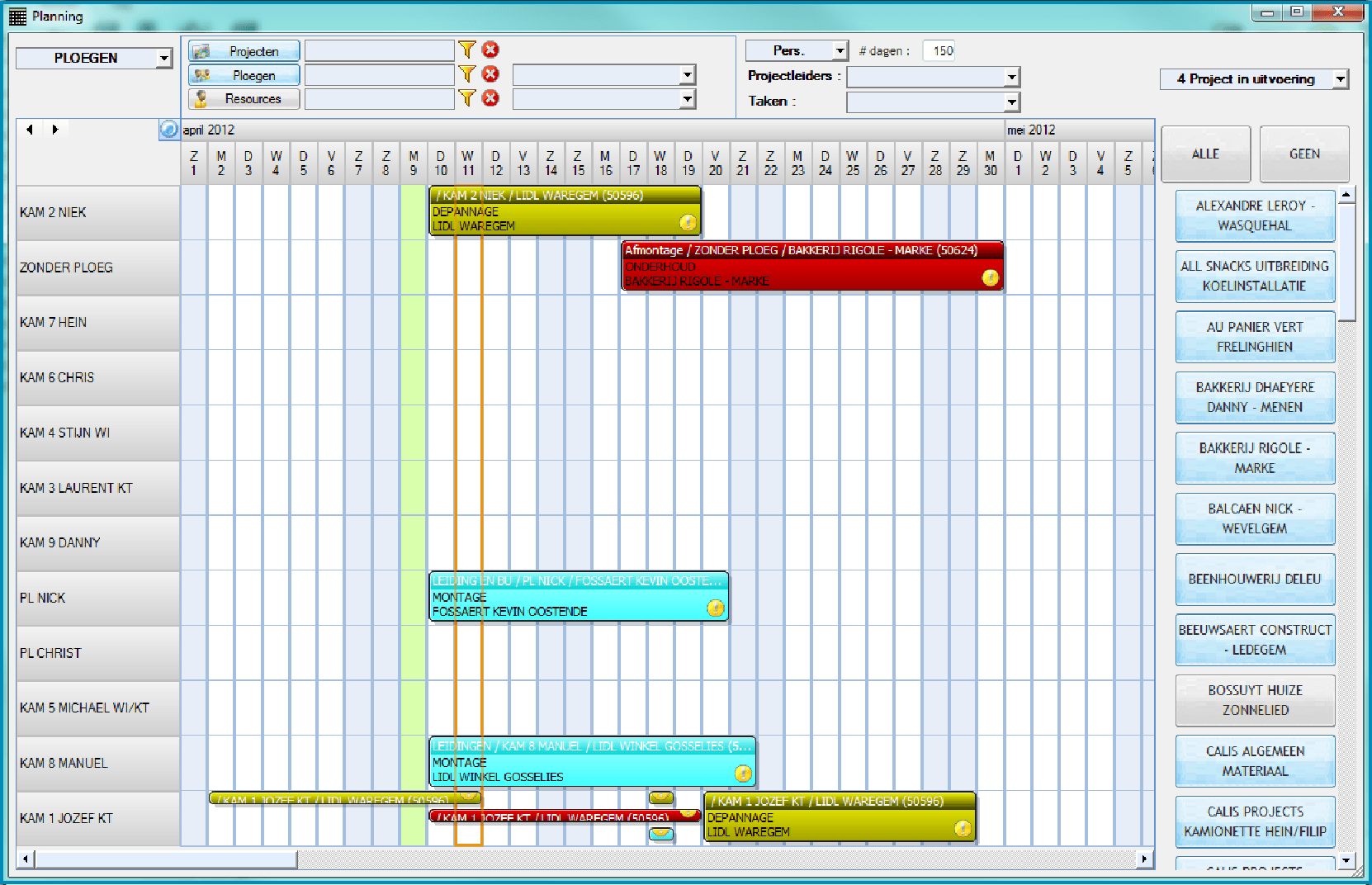Click the refresh icon beside april 2012
This screenshot has height=885, width=1372.
click(171, 129)
